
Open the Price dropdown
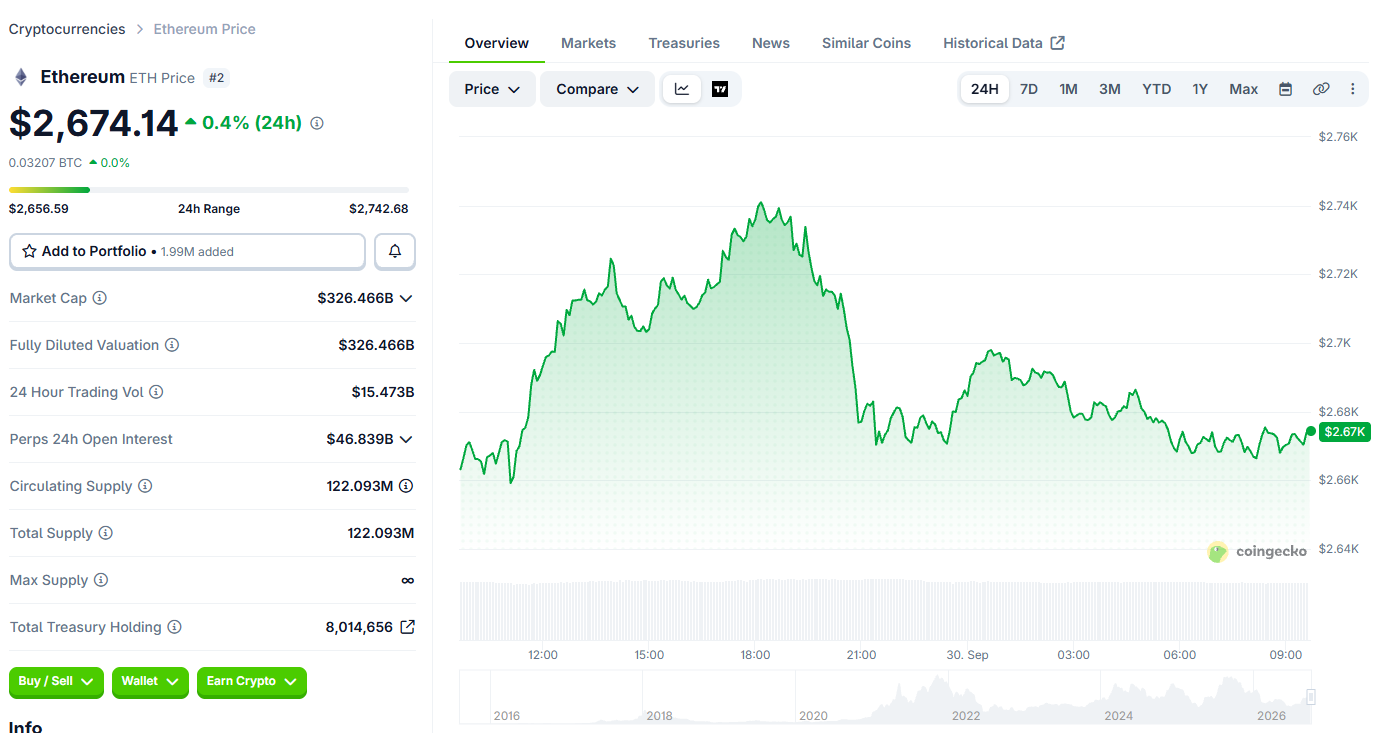492,89
